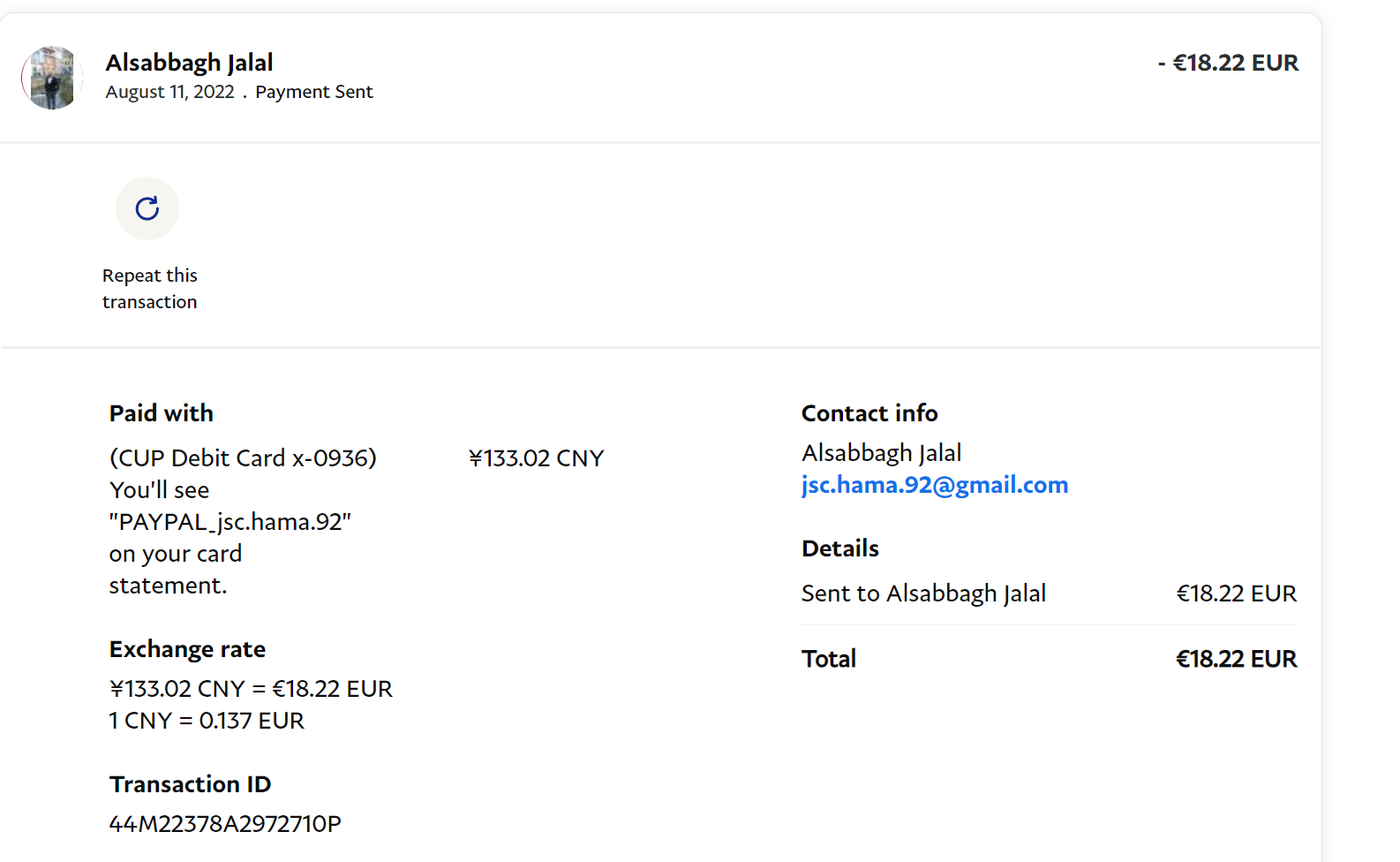Click the ¥133.02 CNY paid amount
The width and height of the screenshot is (1400, 862).
tap(536, 458)
